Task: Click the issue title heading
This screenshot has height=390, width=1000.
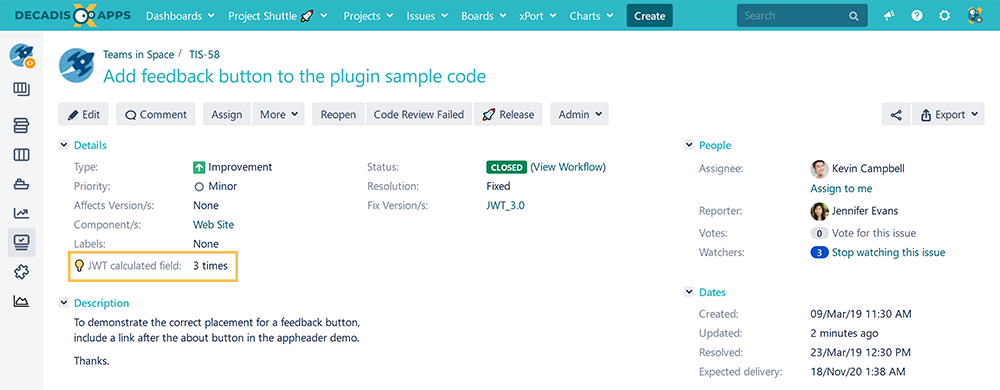Action: (x=295, y=76)
